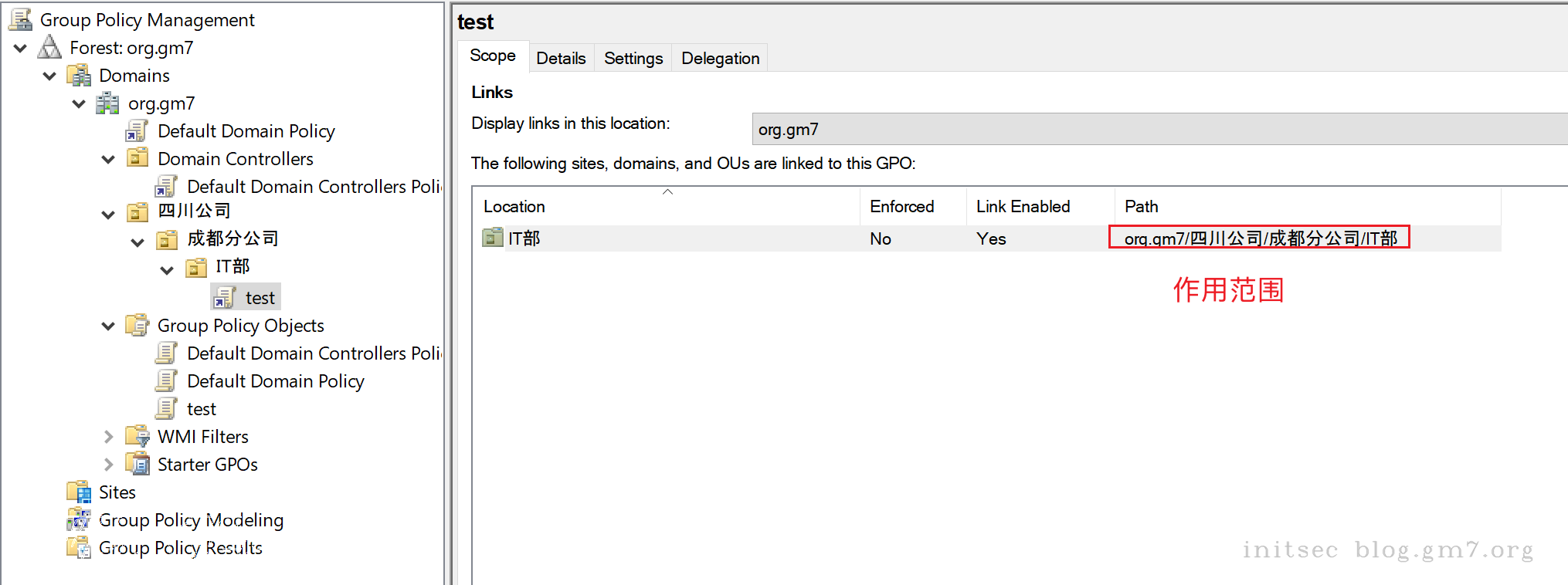This screenshot has width=1568, height=585.
Task: Open the Settings tab
Action: tap(633, 59)
